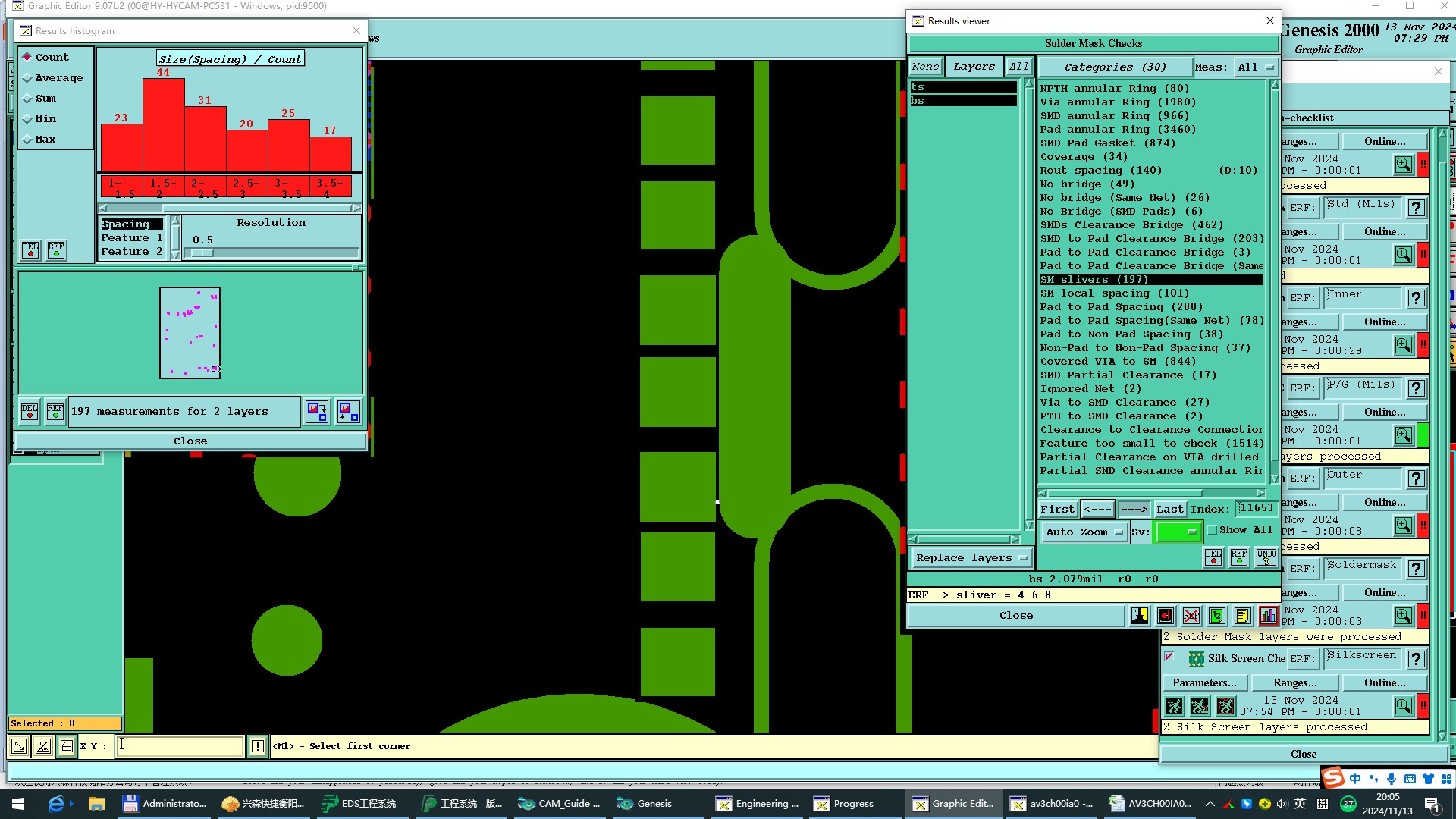Click the yellow report notes icon
Viewport: 1456px width, 819px height.
click(x=1242, y=616)
